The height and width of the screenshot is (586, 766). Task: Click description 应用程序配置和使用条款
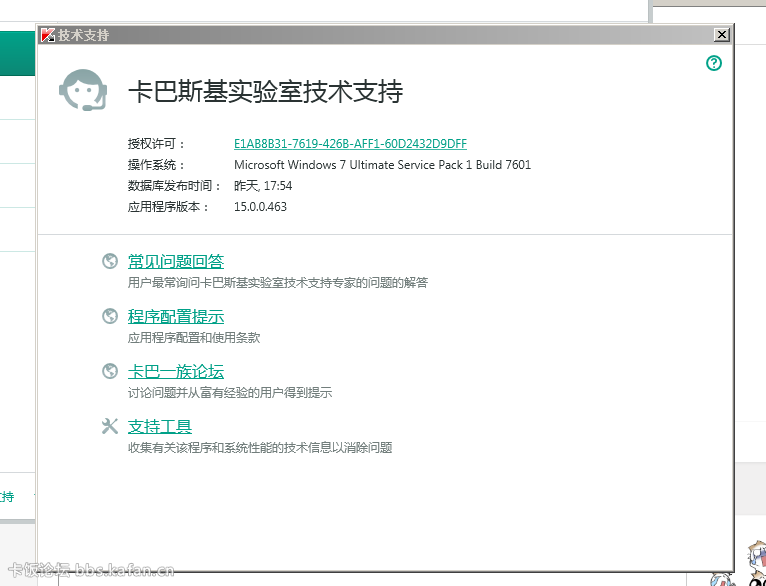tap(194, 337)
